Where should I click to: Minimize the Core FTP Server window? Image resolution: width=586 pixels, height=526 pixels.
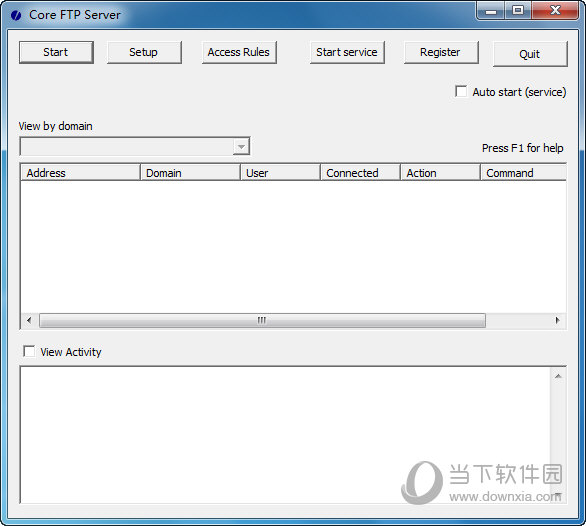click(491, 11)
